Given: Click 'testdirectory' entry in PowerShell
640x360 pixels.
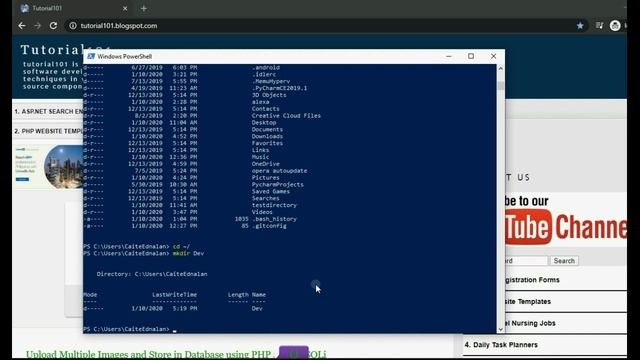Looking at the screenshot, I should [274, 205].
